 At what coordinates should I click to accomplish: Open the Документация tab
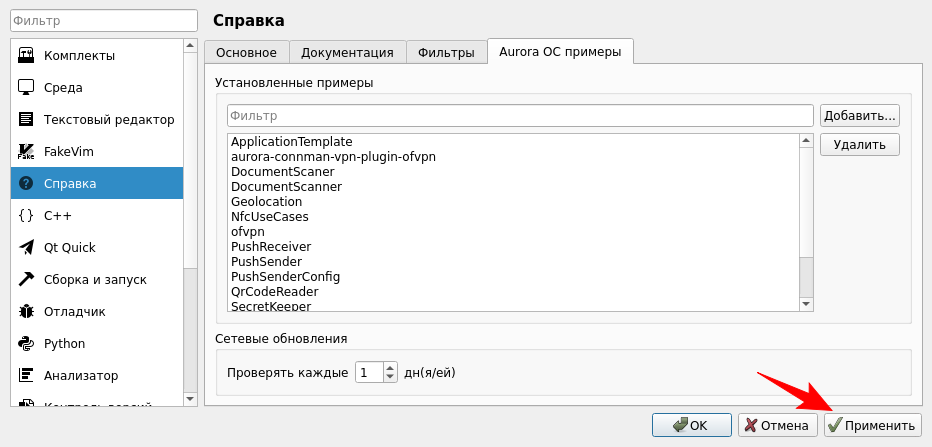pos(347,52)
